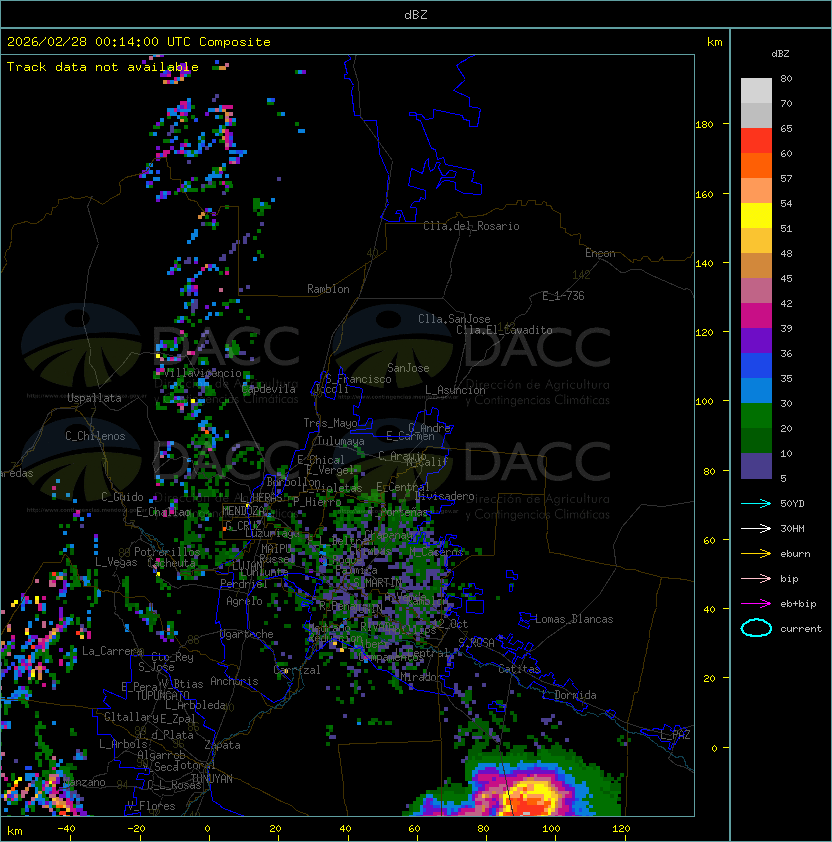832x842 pixels.
Task: Choose the light blue 30–35 dBZ swatch
Action: [756, 390]
